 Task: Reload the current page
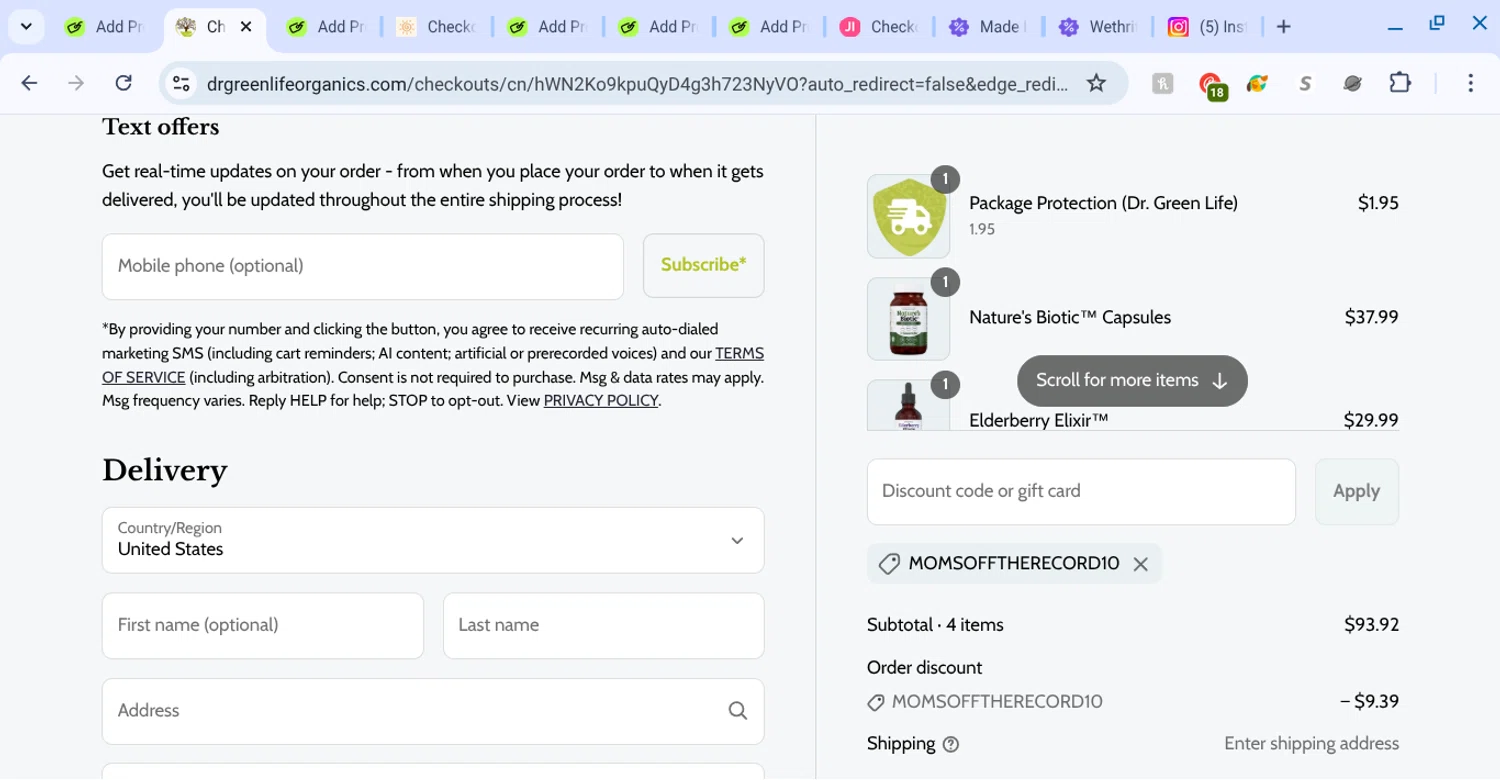pos(123,83)
